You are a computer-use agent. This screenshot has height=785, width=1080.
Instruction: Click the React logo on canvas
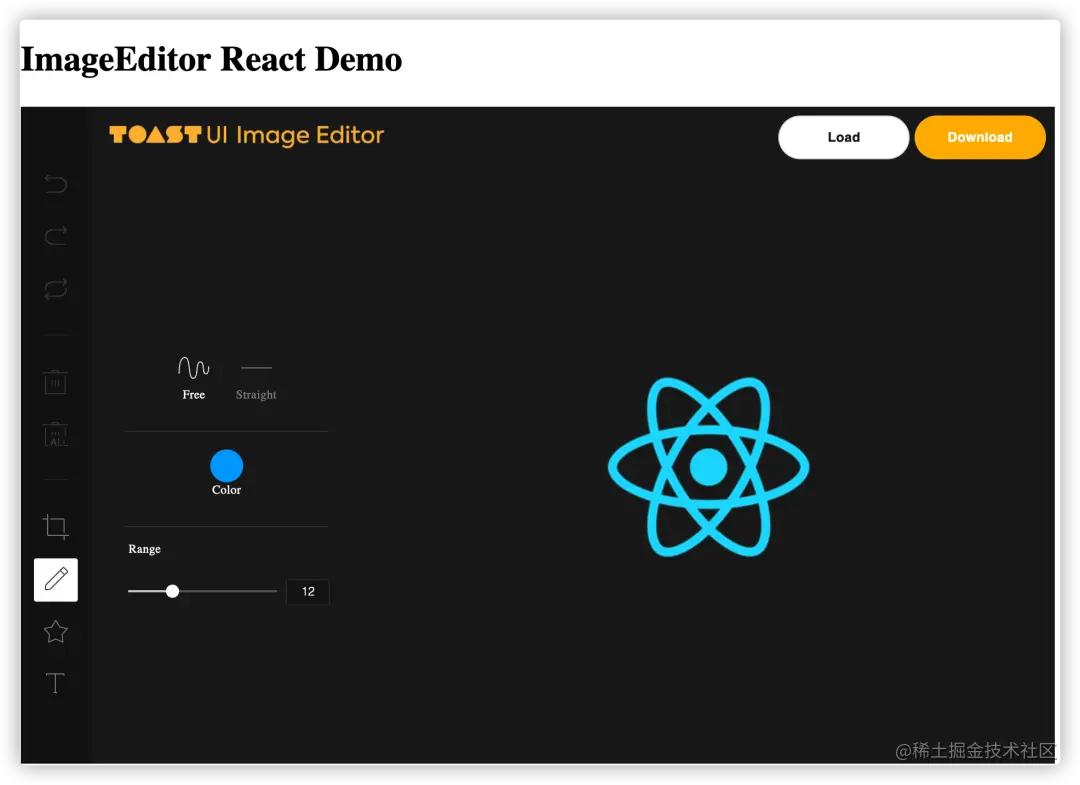click(x=708, y=467)
